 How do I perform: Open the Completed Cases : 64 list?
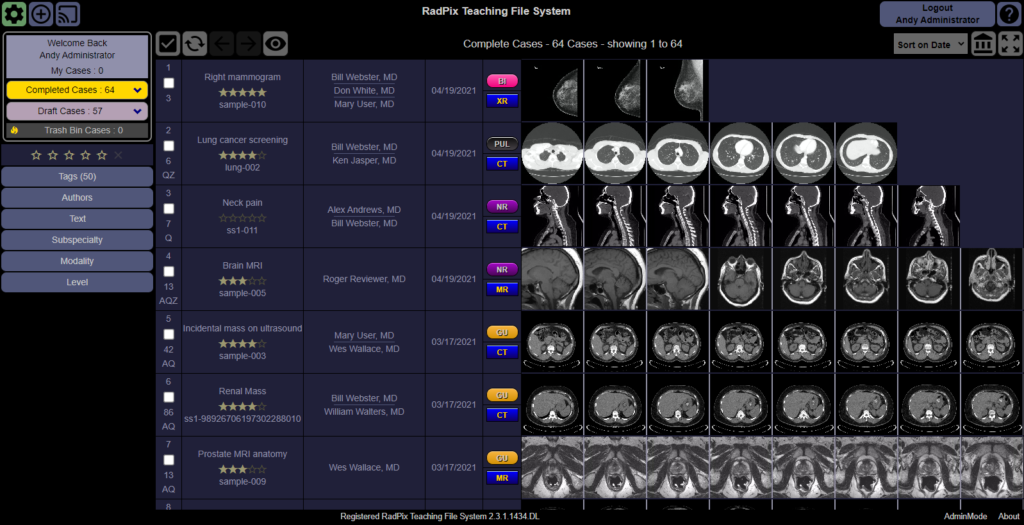pos(70,90)
